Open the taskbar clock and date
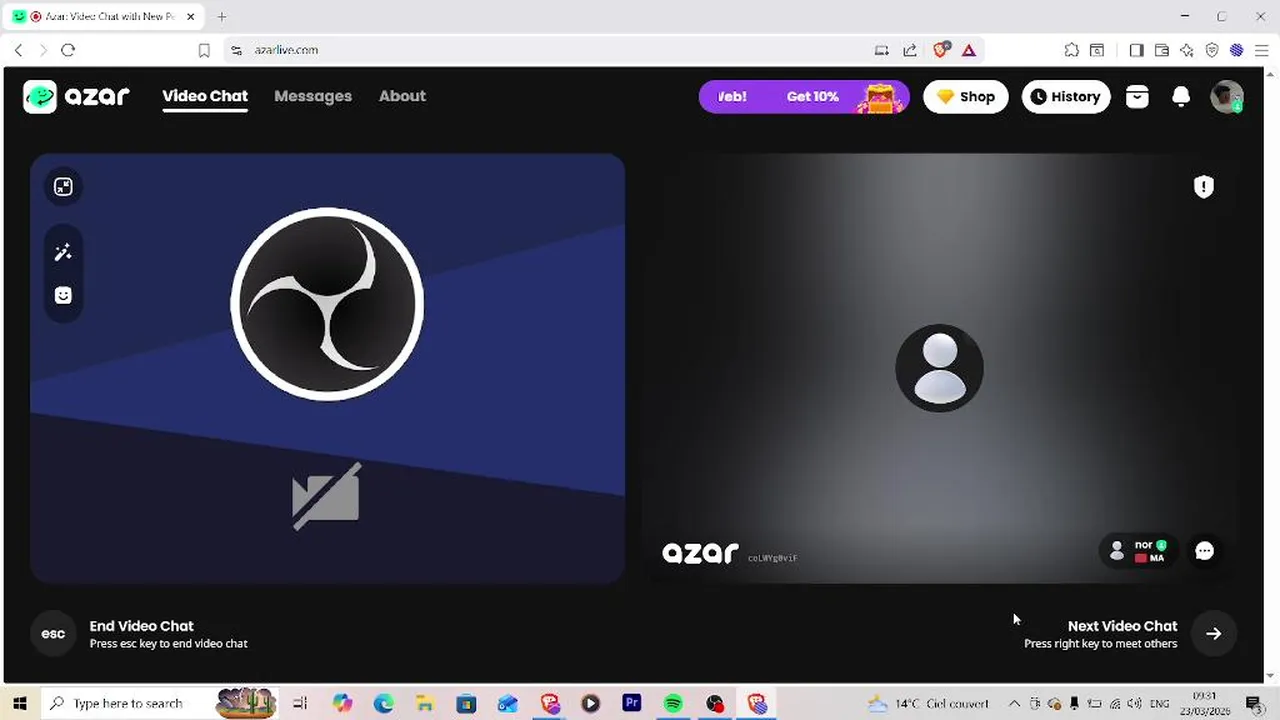Screen dimensions: 1280x720 (x=1205, y=703)
